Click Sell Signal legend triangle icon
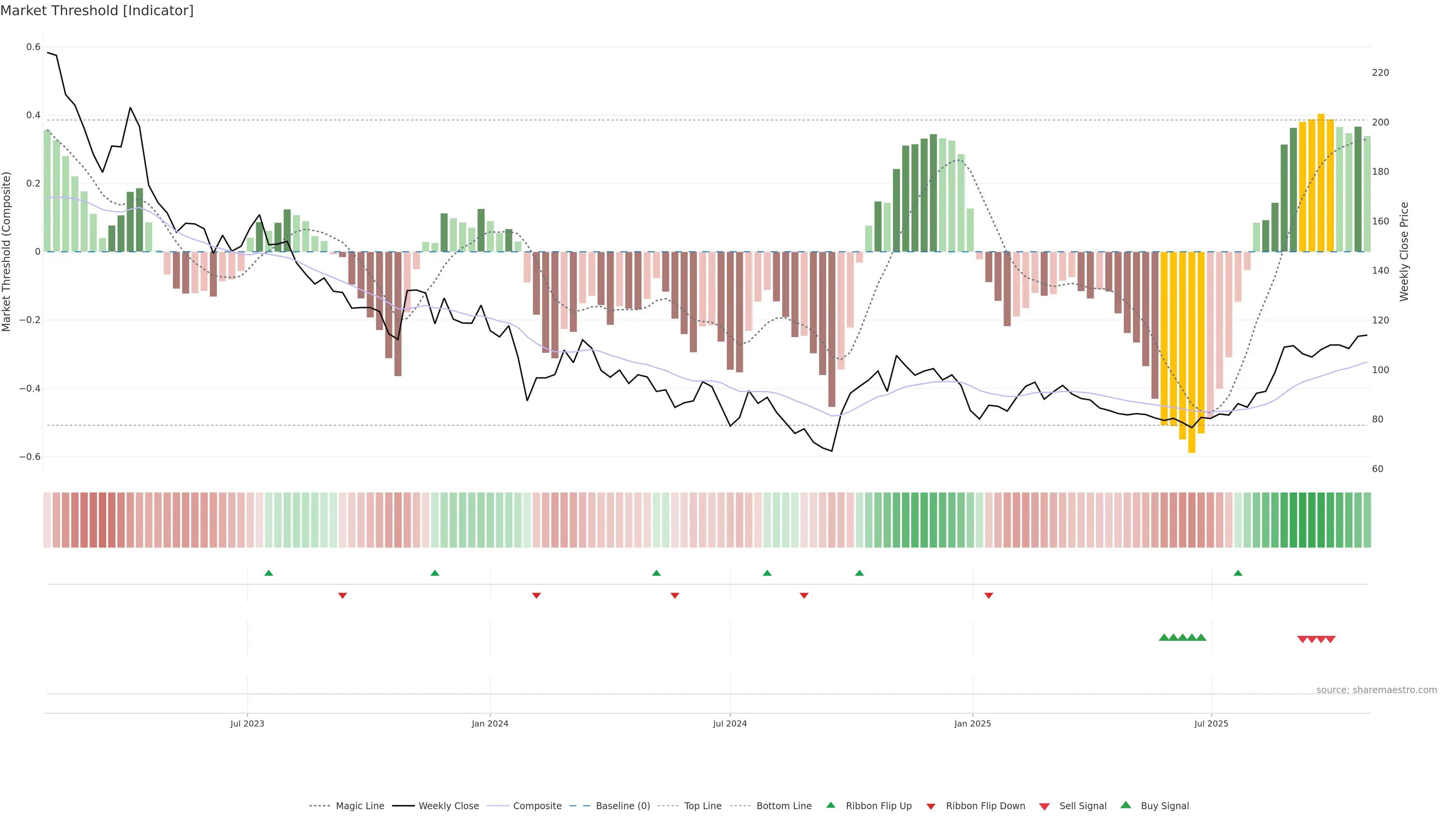The height and width of the screenshot is (819, 1456). coord(1044,806)
